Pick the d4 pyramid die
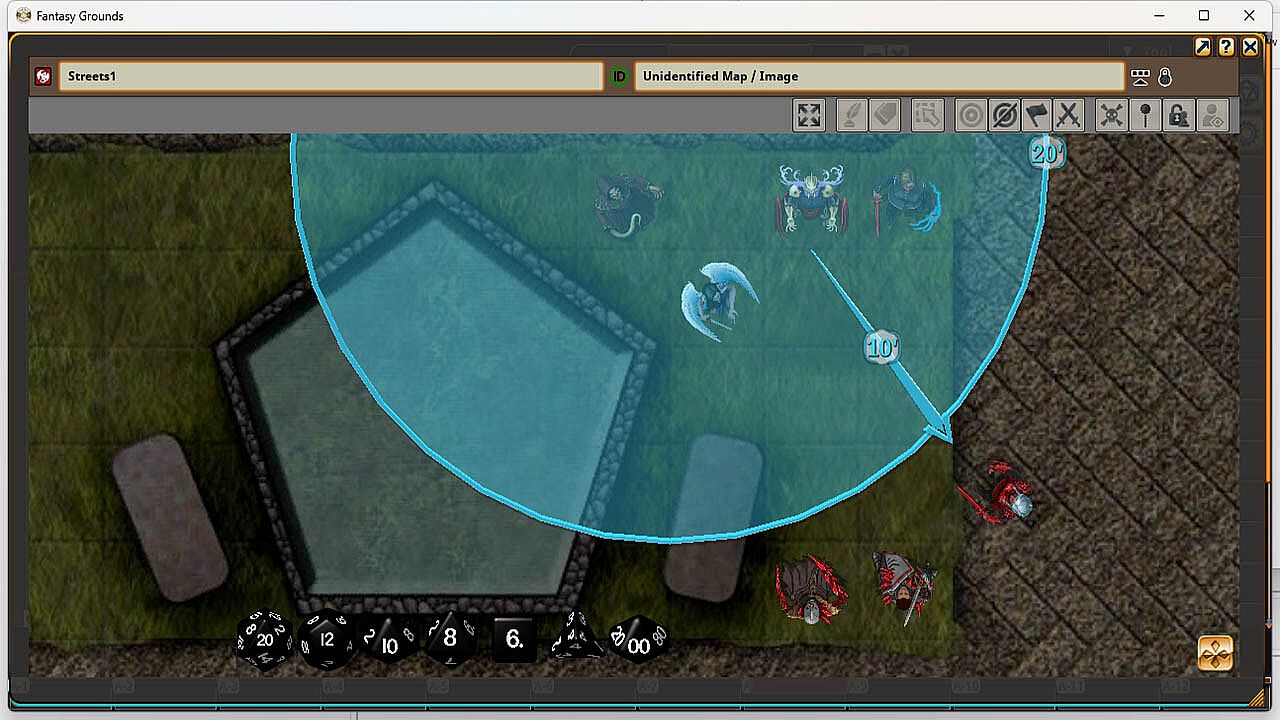The height and width of the screenshot is (720, 1280). [x=575, y=636]
